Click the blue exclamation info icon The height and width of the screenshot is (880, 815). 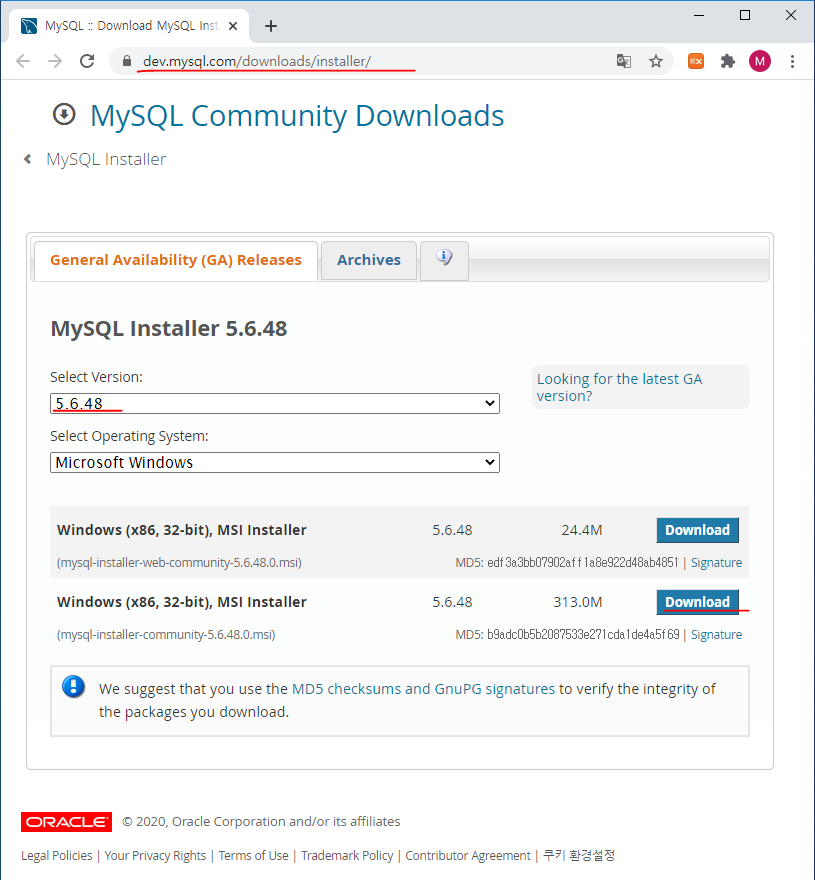(74, 686)
